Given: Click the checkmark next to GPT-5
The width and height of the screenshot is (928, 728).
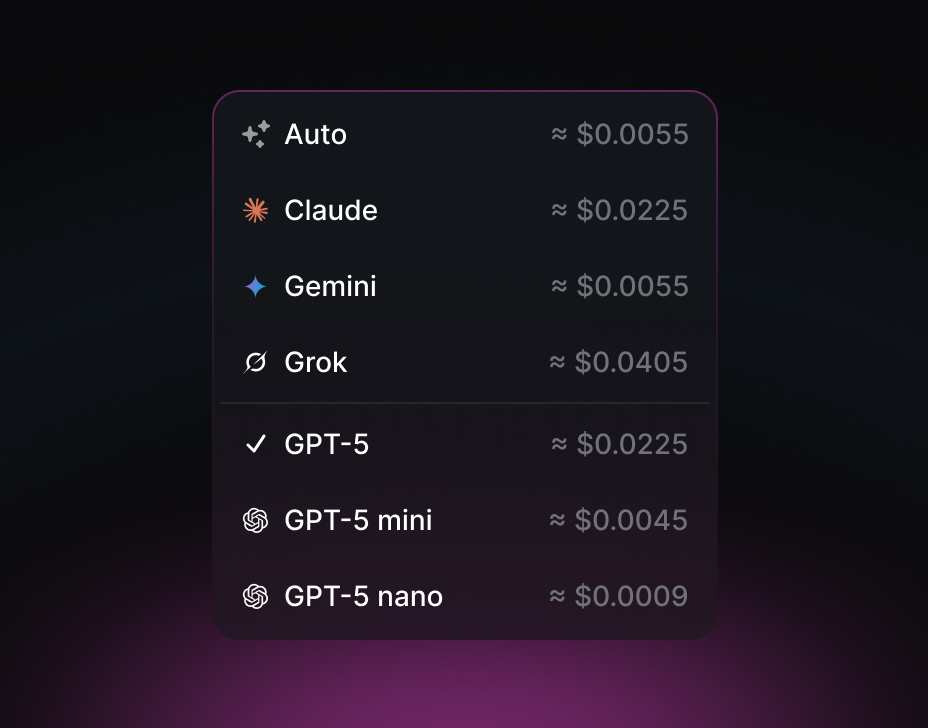Looking at the screenshot, I should tap(255, 444).
